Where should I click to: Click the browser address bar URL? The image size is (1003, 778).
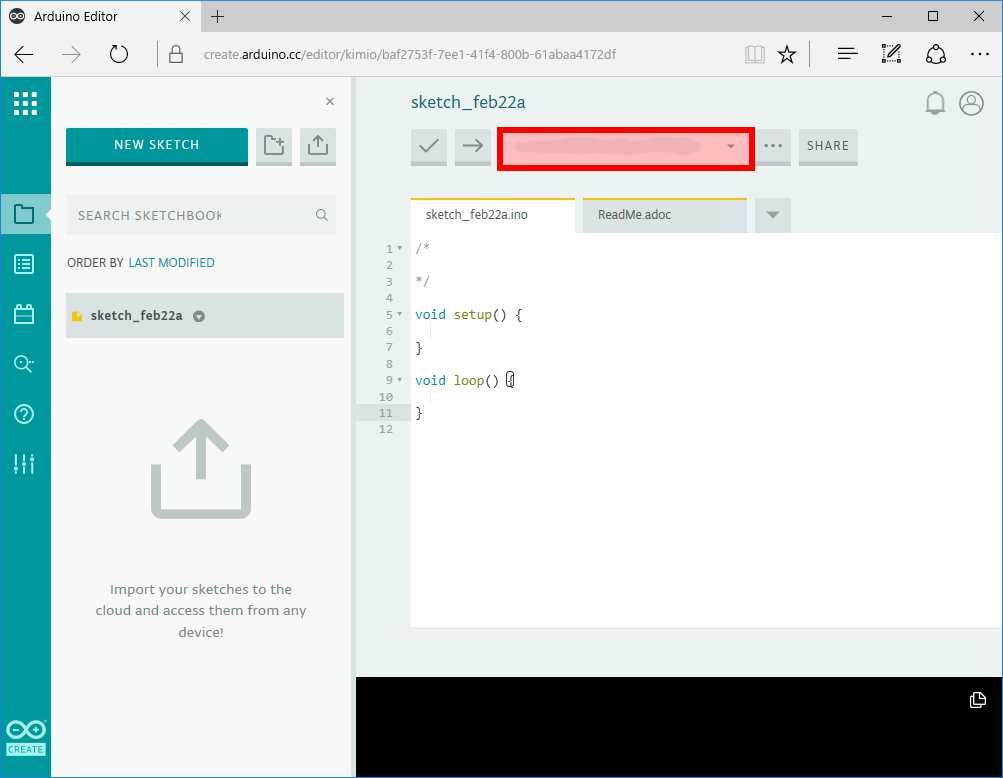[x=409, y=54]
